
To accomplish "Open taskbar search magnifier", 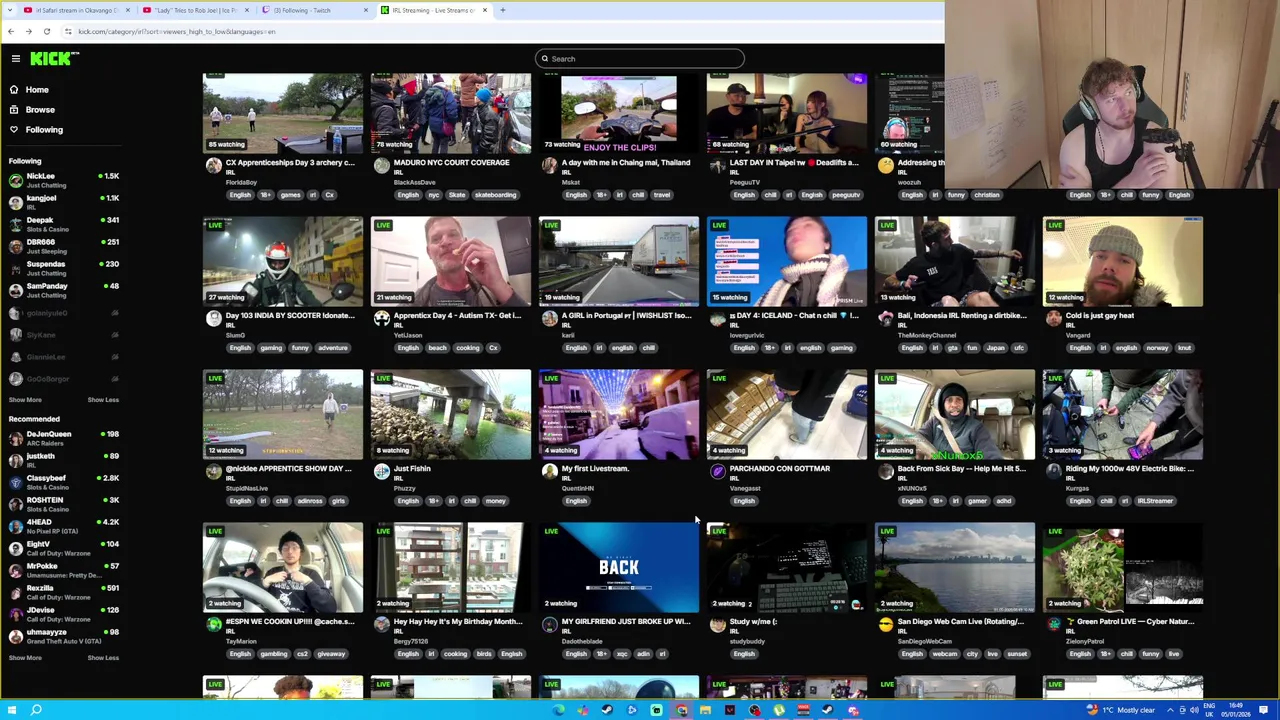I will click(36, 710).
